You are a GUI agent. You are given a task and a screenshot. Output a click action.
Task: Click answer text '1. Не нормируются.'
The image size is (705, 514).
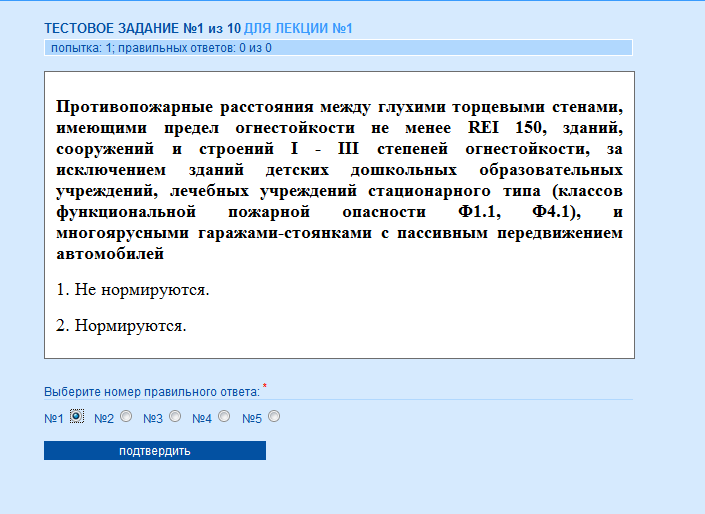pyautogui.click(x=133, y=290)
